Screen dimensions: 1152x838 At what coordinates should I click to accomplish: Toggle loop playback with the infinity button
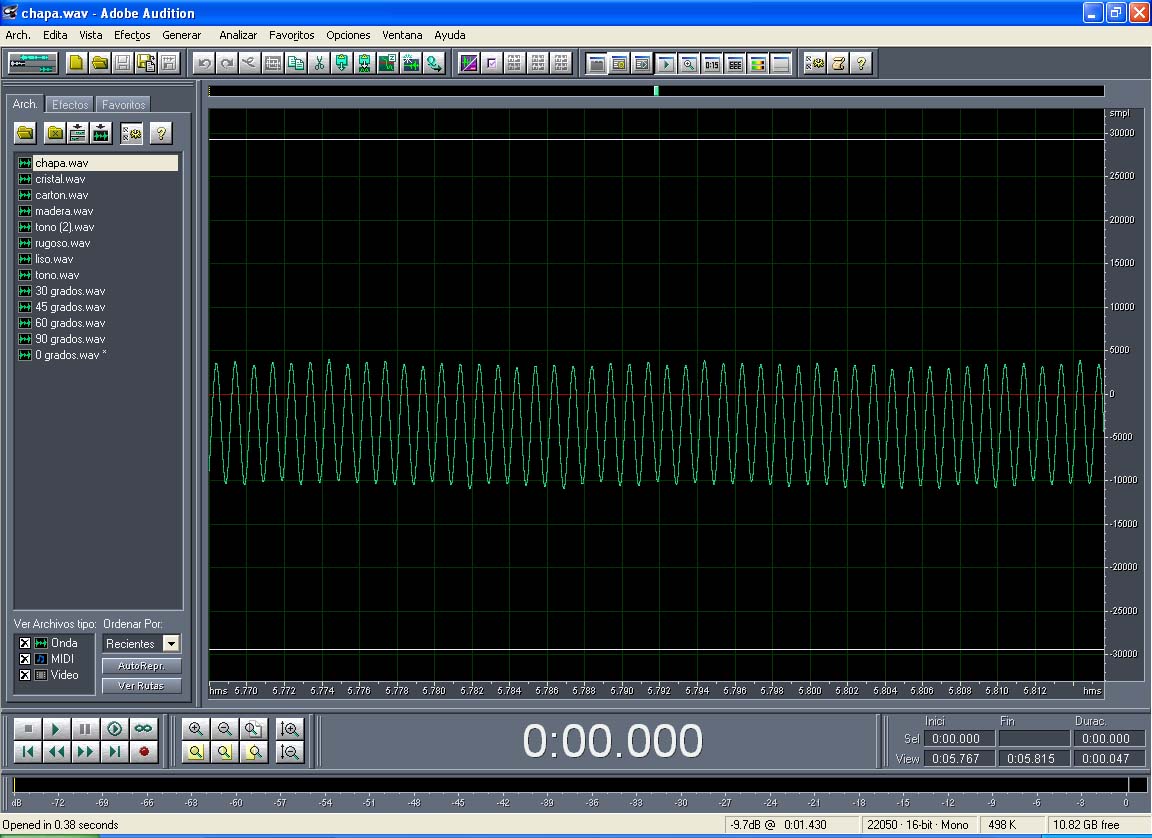click(x=143, y=729)
